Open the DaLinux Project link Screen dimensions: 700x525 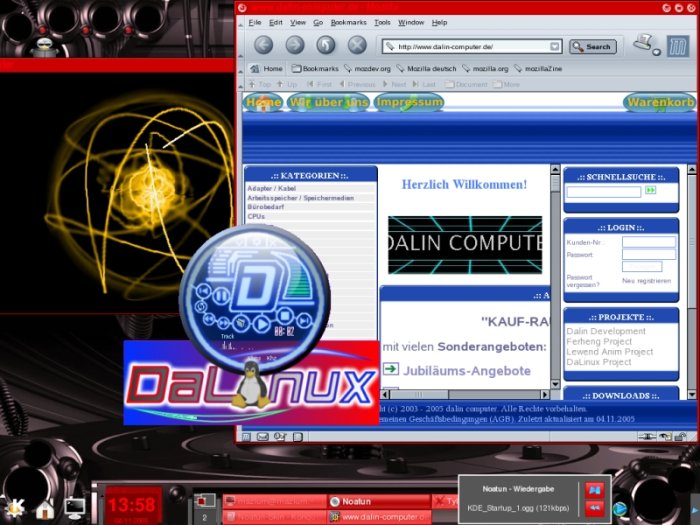click(599, 362)
